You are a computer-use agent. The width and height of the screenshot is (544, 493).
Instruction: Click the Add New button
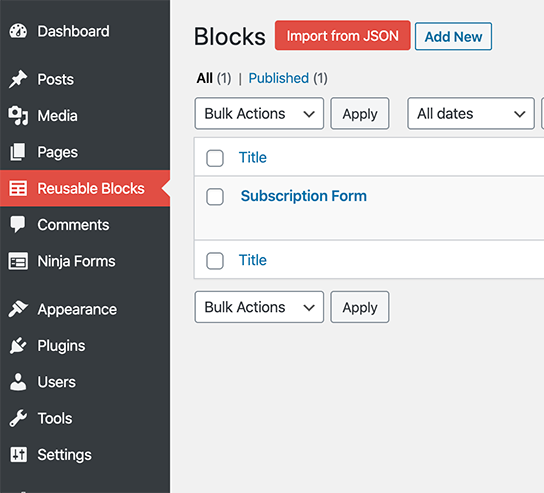click(453, 36)
